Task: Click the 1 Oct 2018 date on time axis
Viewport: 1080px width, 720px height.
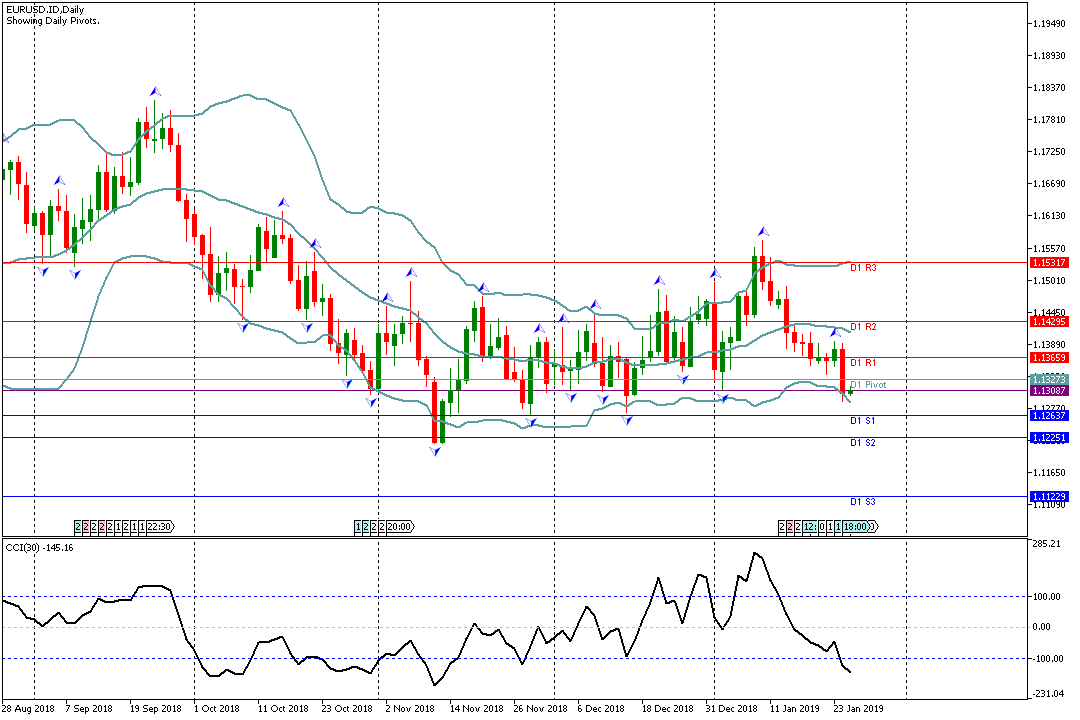Action: (x=218, y=708)
